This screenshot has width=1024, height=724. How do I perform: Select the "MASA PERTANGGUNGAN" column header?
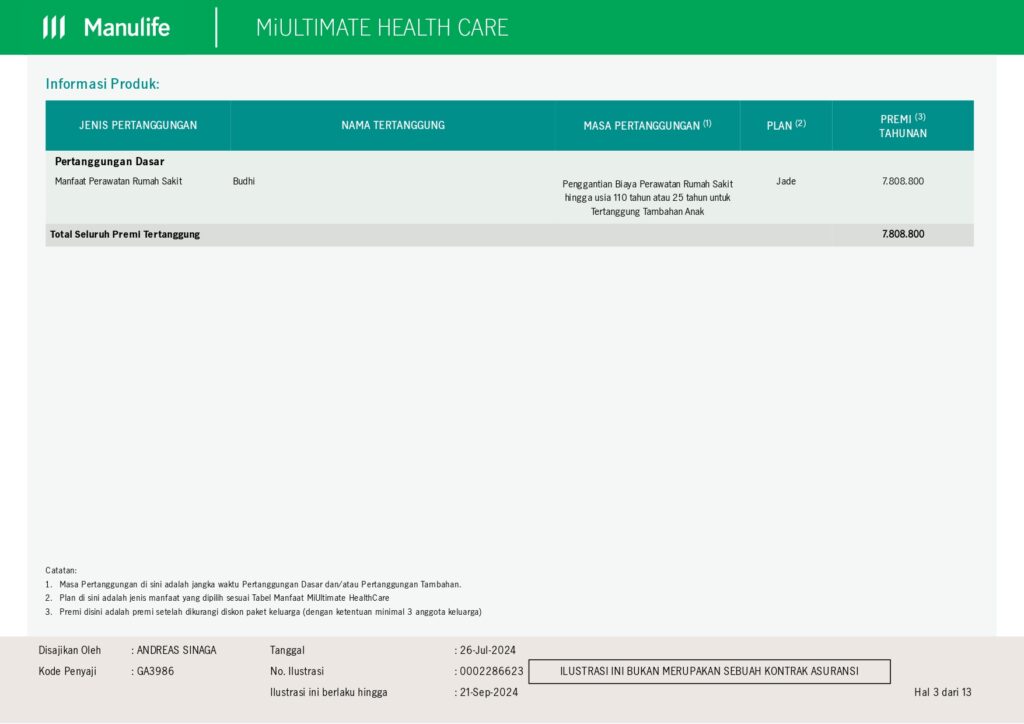(647, 125)
